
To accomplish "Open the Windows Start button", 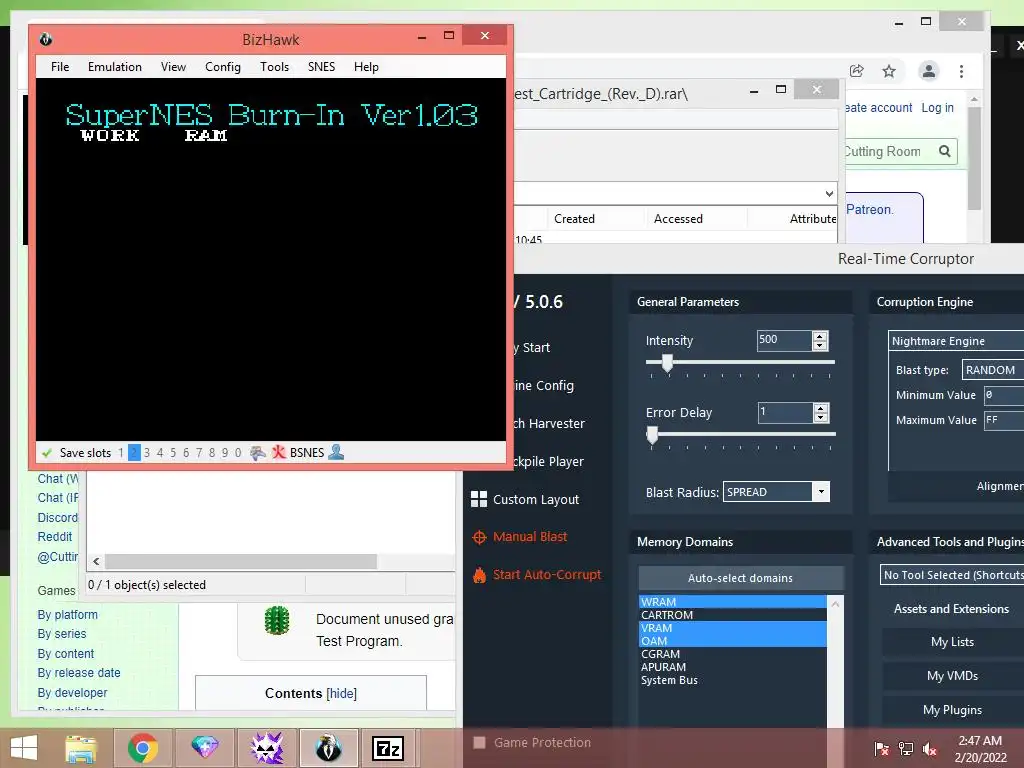I will pos(24,748).
